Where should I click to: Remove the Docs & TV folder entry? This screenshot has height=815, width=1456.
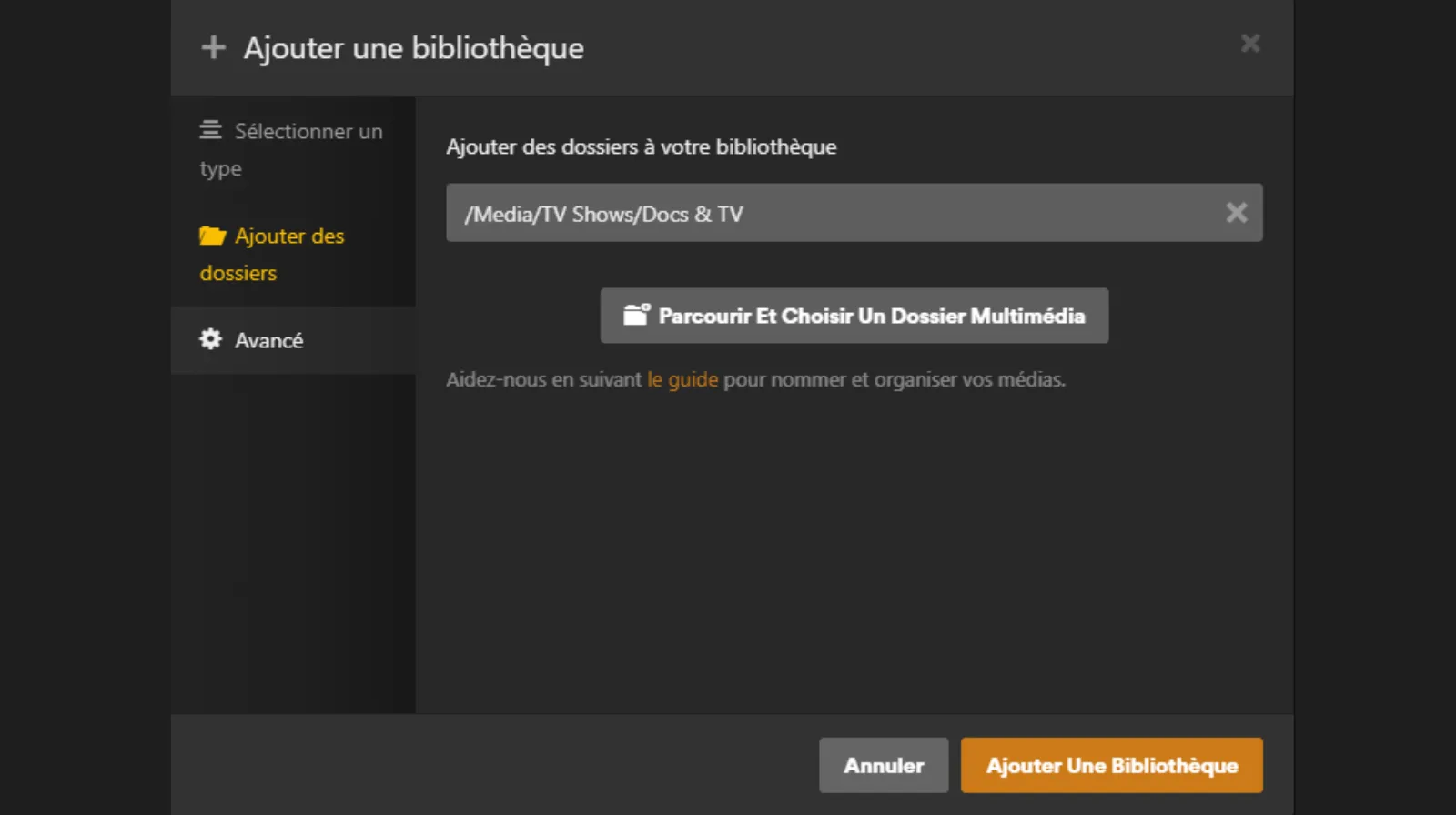click(x=1236, y=213)
